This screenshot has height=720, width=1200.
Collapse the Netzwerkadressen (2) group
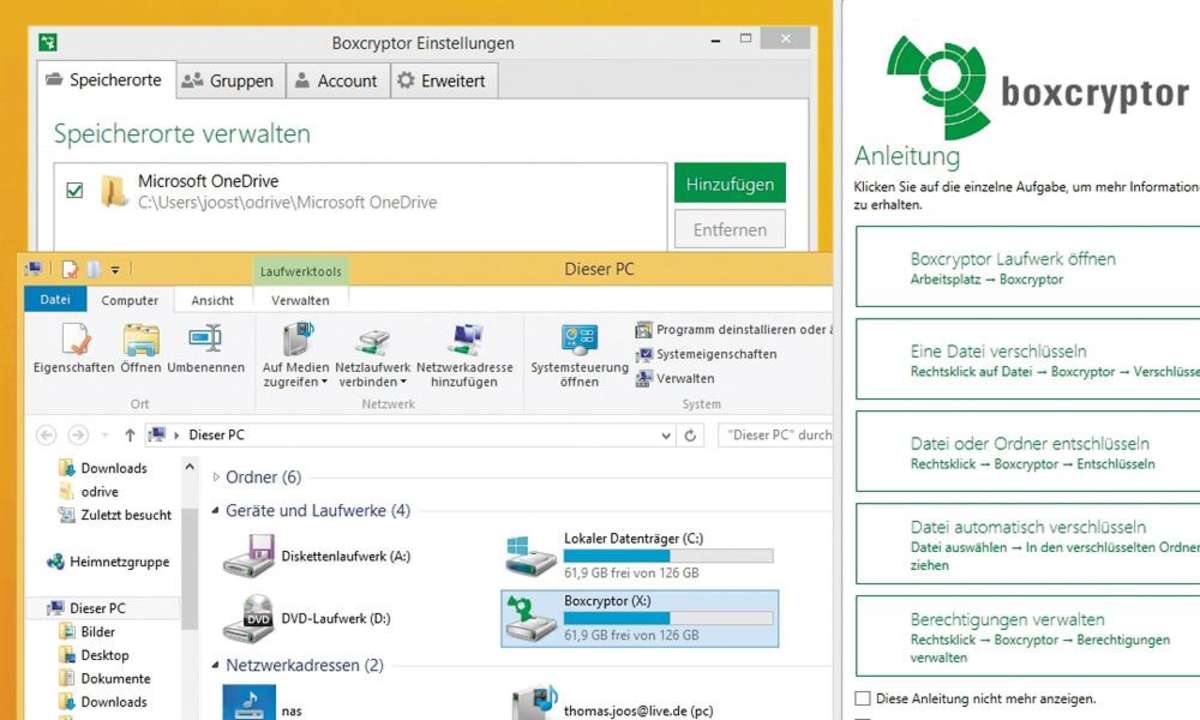217,665
